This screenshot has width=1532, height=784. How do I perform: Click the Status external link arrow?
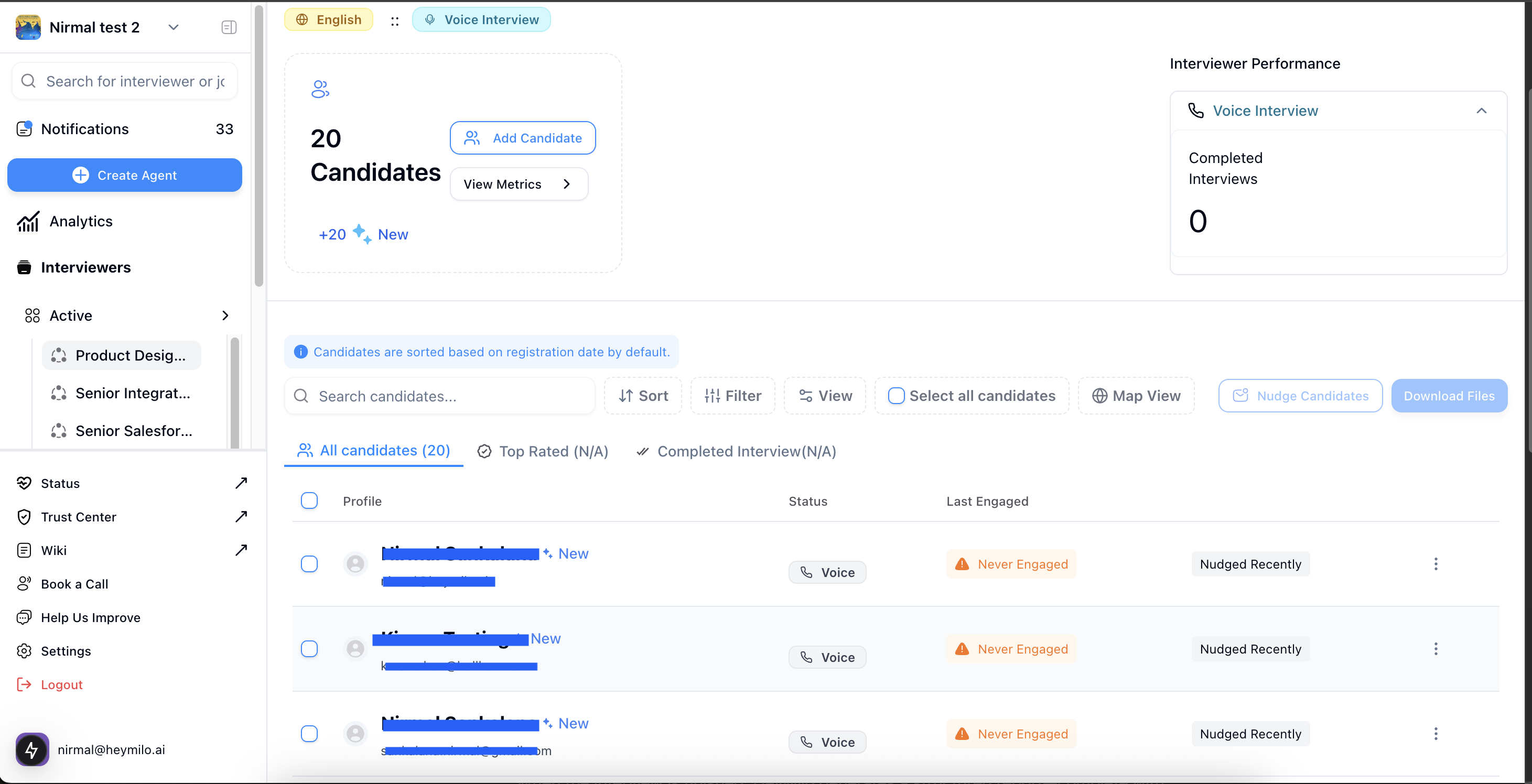pyautogui.click(x=241, y=483)
